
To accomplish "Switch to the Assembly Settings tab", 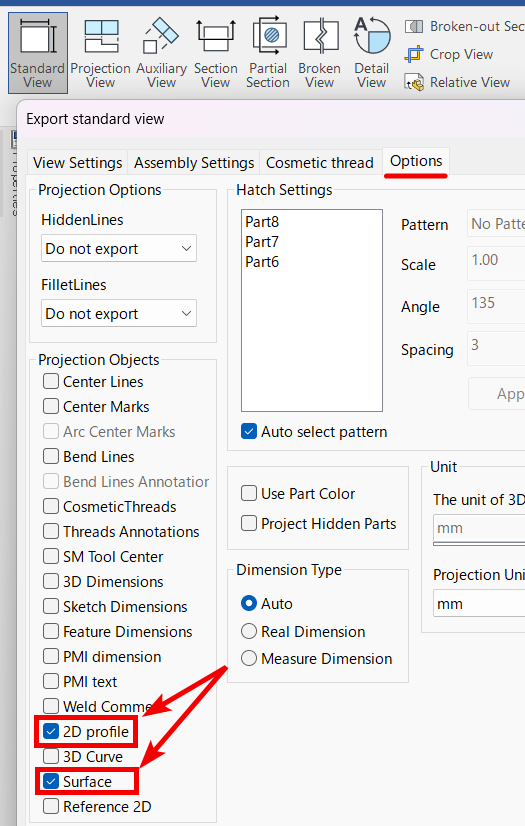I will coord(194,163).
